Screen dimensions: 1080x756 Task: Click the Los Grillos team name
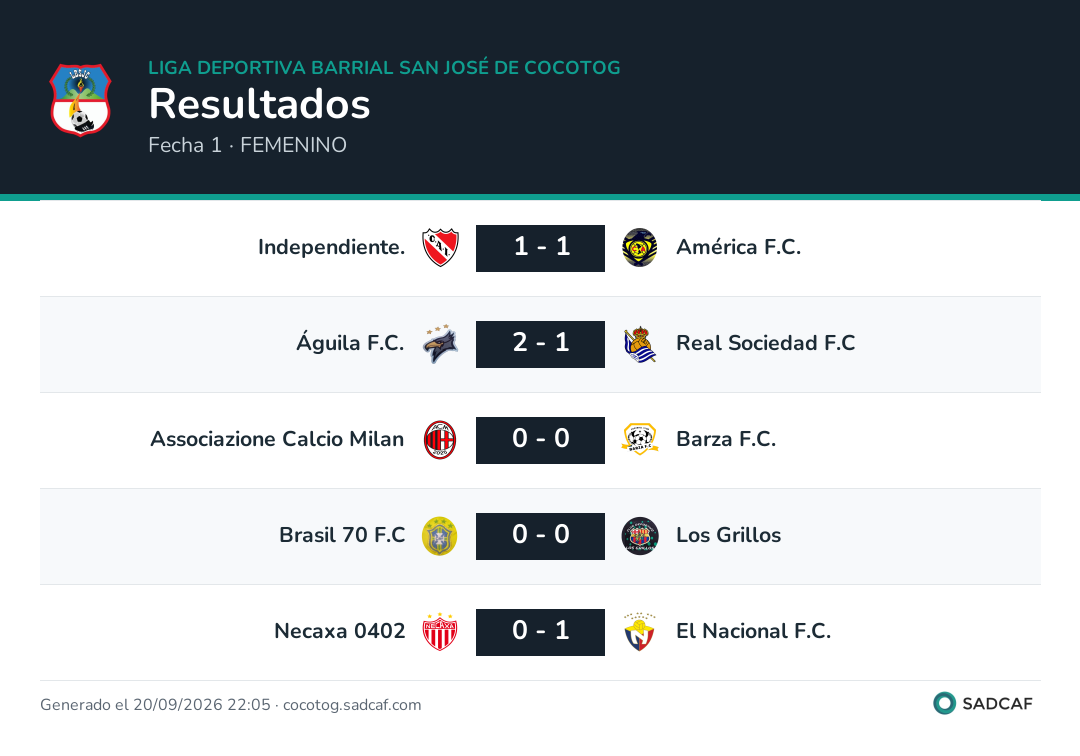[x=729, y=535]
